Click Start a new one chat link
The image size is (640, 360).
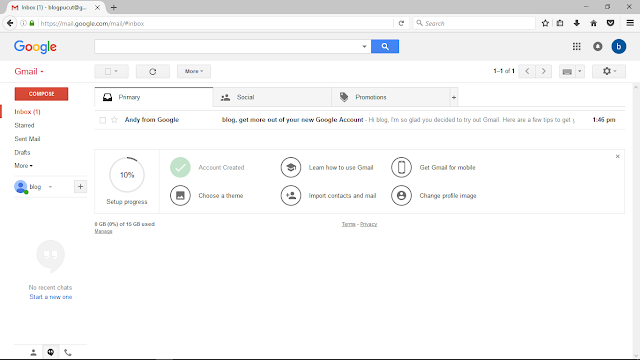point(51,297)
